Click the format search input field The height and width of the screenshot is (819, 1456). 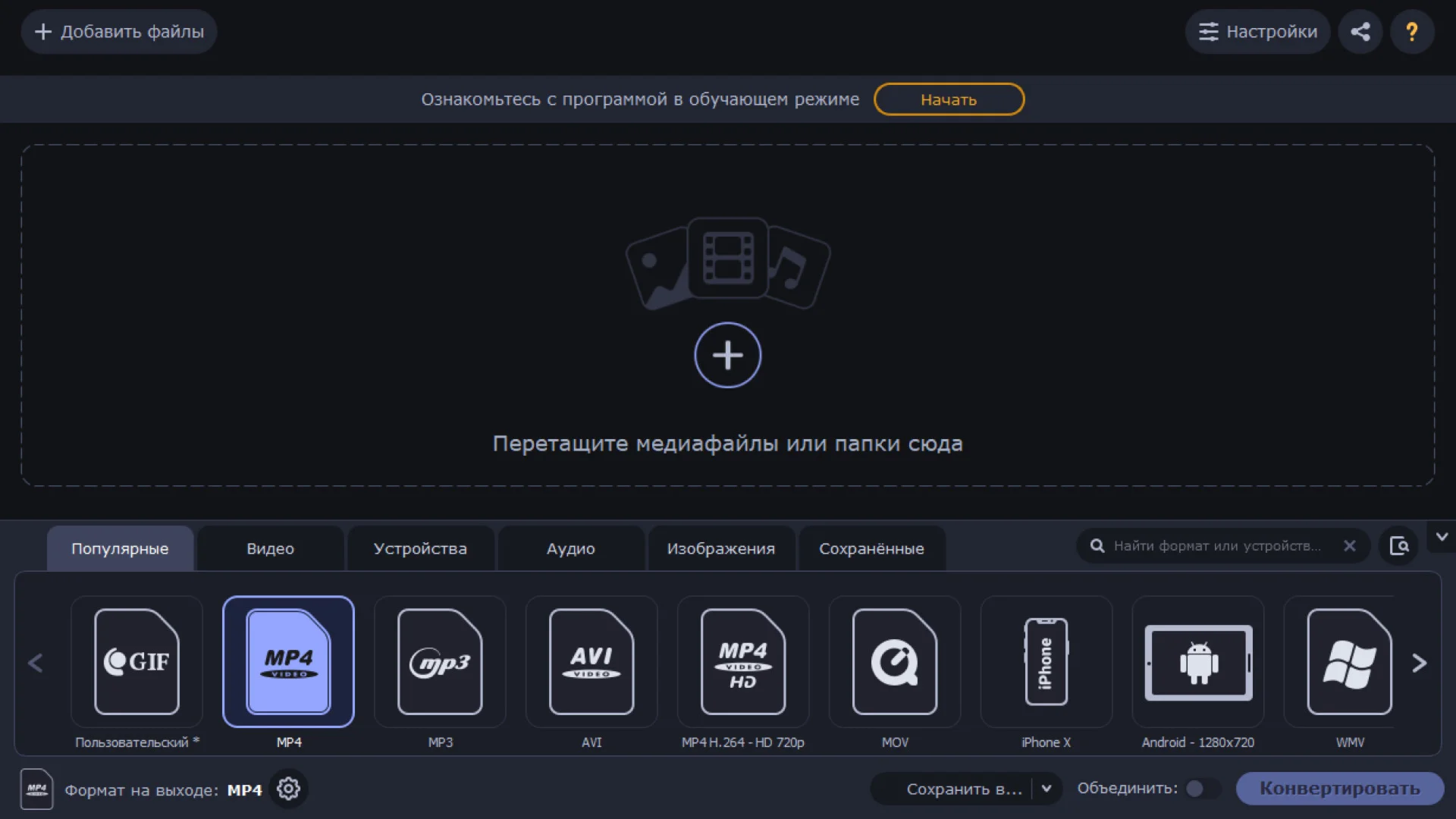(x=1217, y=546)
